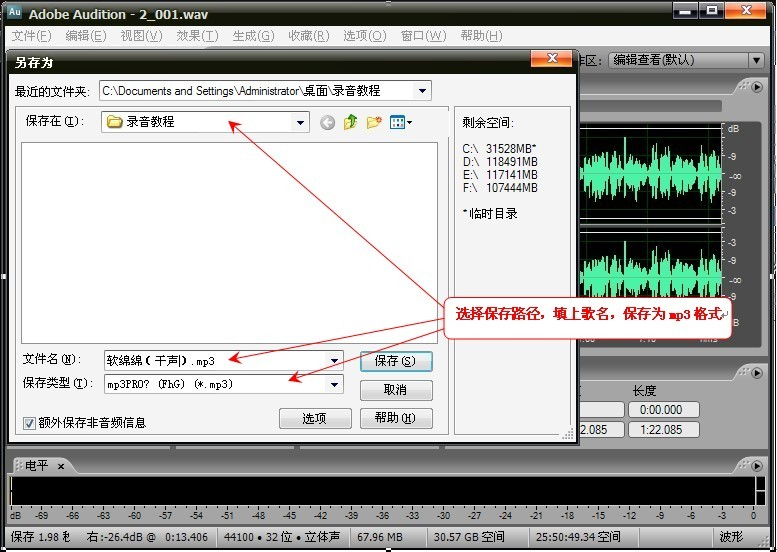The width and height of the screenshot is (777, 552).
Task: Open the 保存在 folder dropdown
Action: point(300,122)
